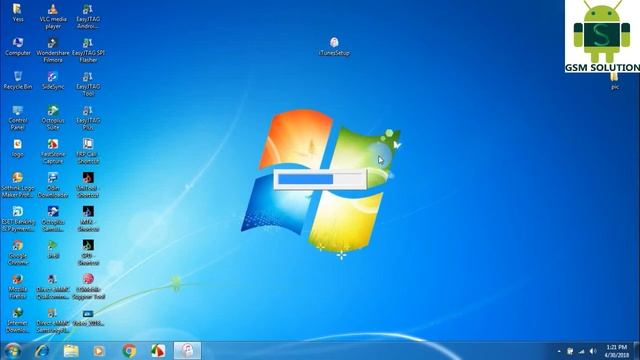Select the EasyJTAG Android desktop shortcut

[88, 16]
